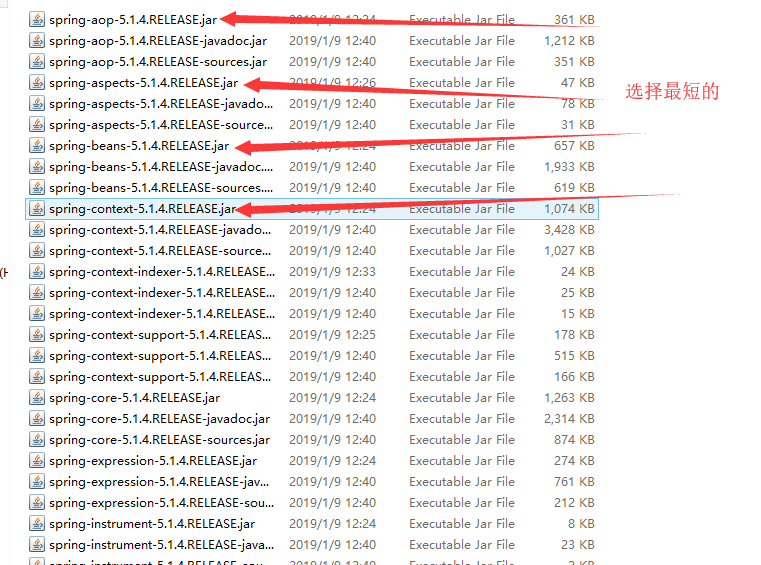Click the icon of the 24 KB spring-context-indexer jar

[x=37, y=272]
